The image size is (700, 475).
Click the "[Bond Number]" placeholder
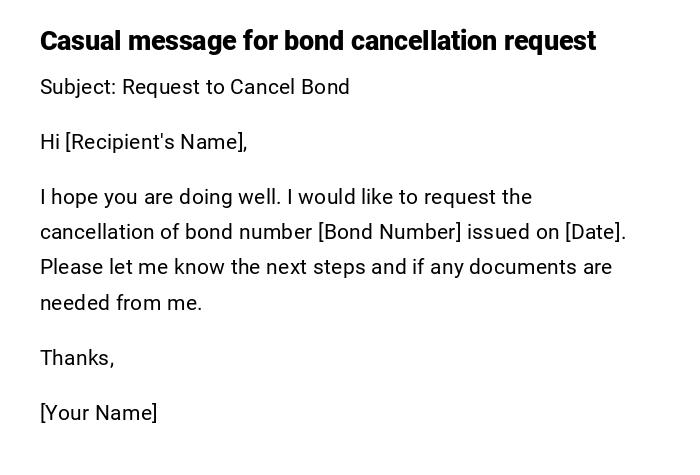pos(390,232)
